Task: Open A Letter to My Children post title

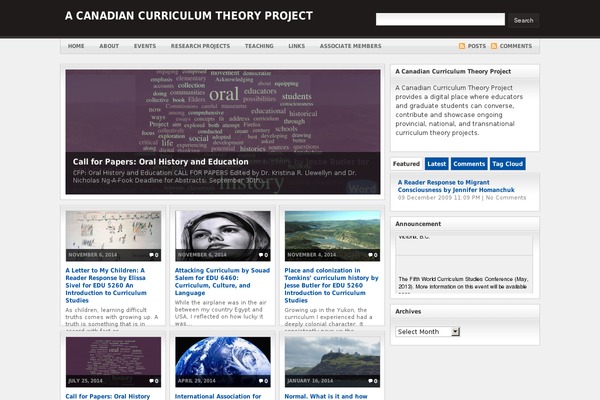Action: coord(106,285)
